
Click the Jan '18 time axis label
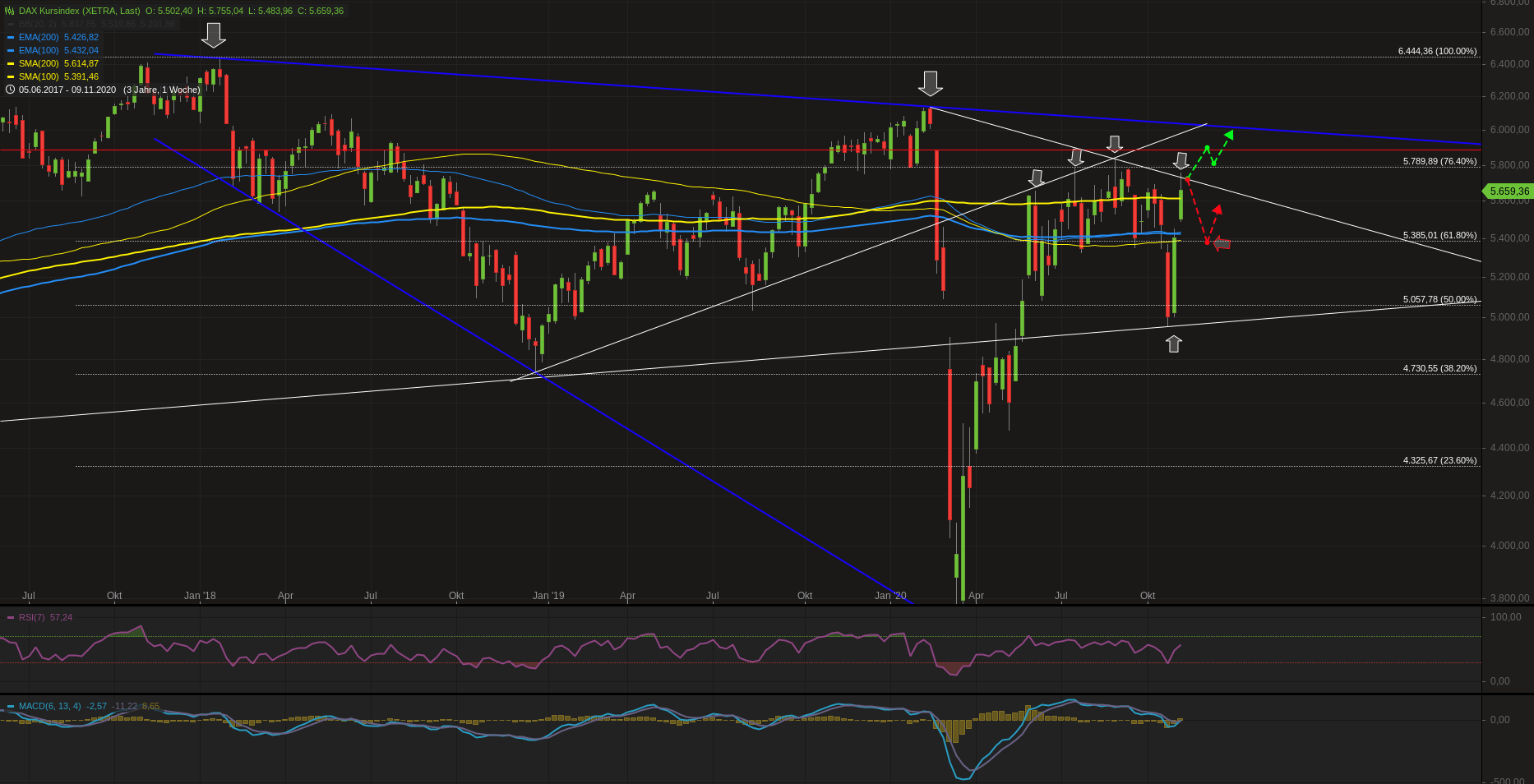pyautogui.click(x=200, y=596)
